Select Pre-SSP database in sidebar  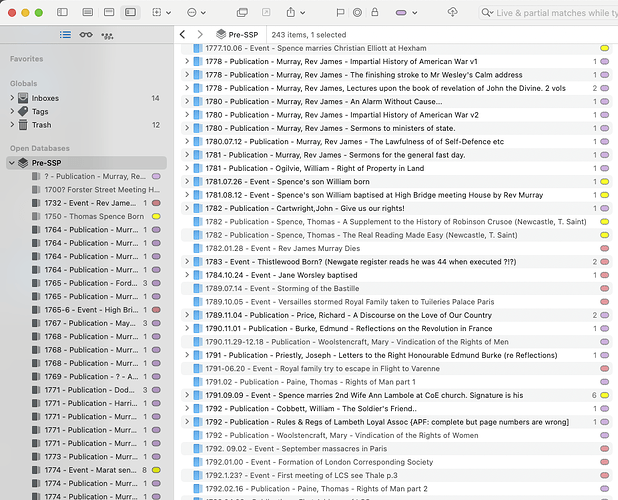(x=86, y=163)
